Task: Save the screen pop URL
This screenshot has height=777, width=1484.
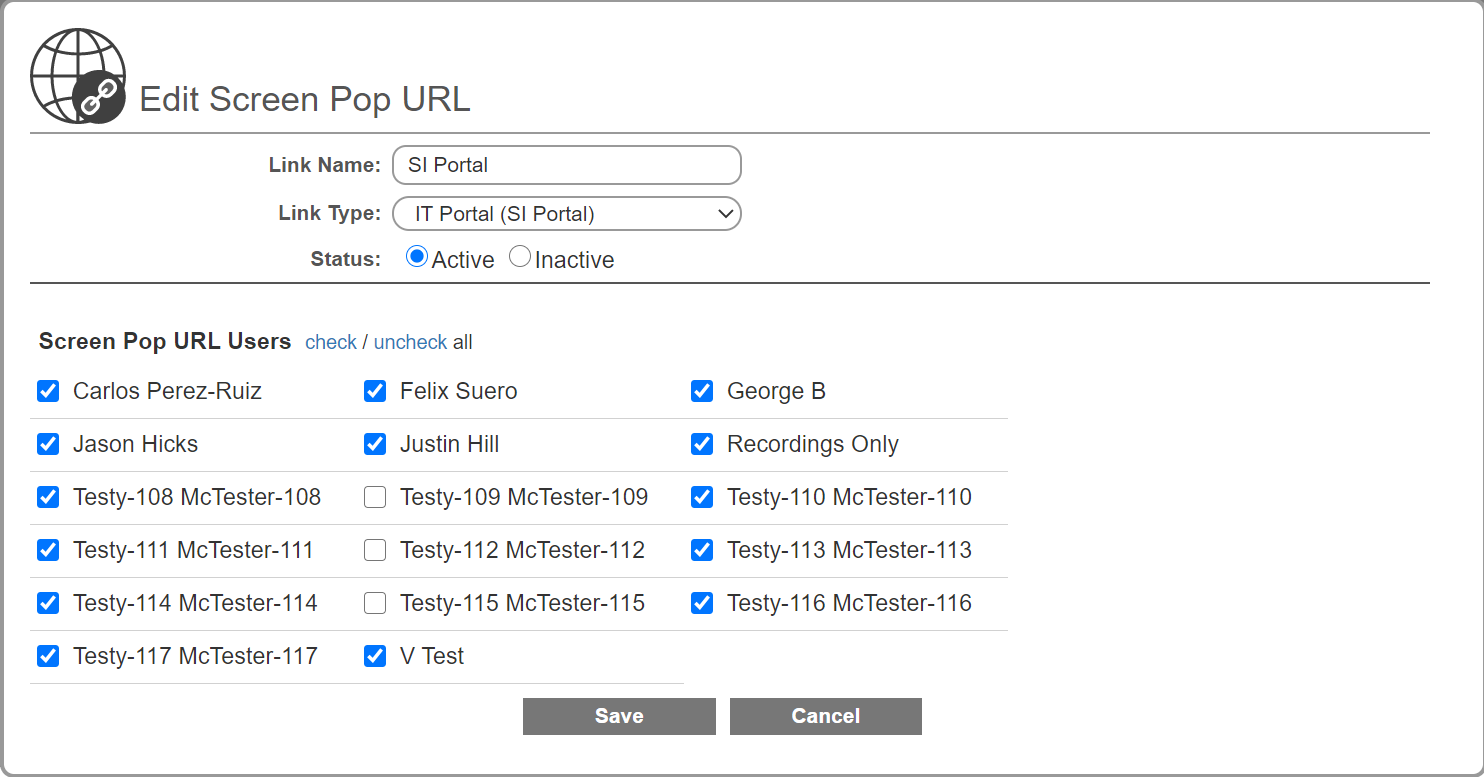Action: [619, 716]
